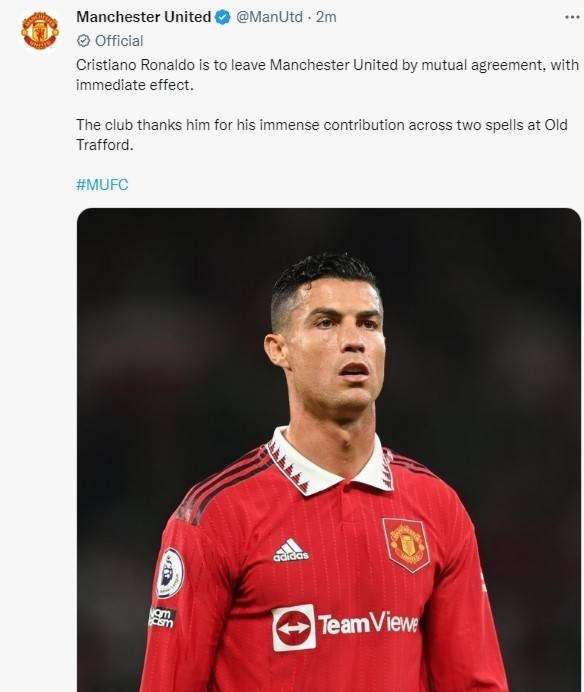Click the @ManUtd handle
Image resolution: width=584 pixels, height=692 pixels.
[269, 17]
